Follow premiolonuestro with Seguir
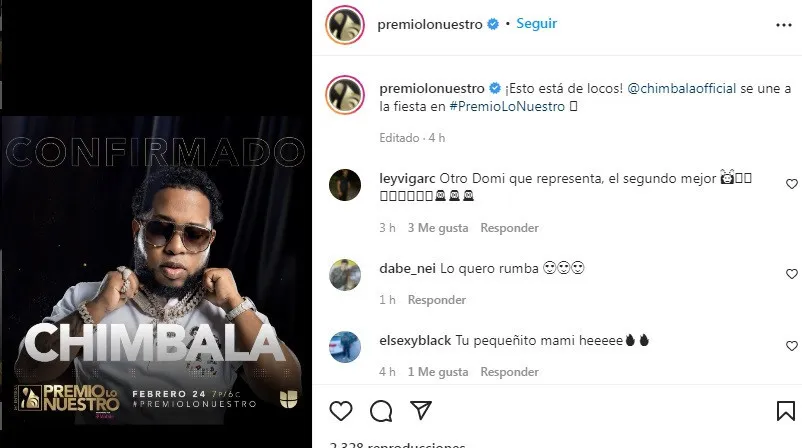The height and width of the screenshot is (448, 802). (x=536, y=24)
